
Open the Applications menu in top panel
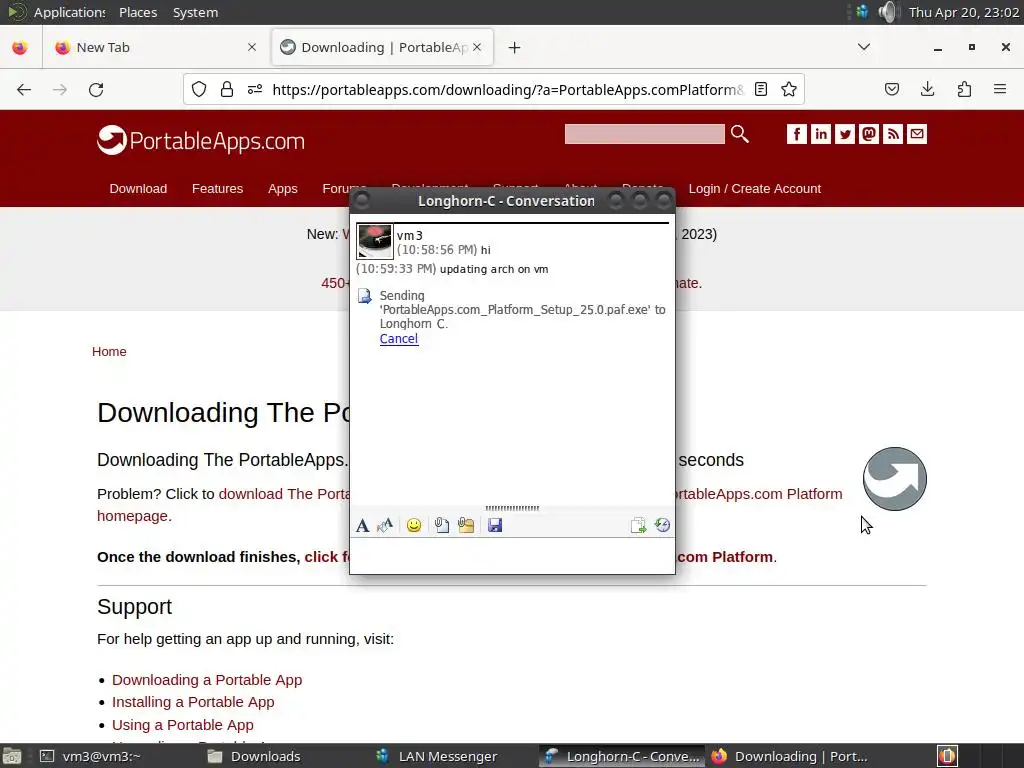69,12
